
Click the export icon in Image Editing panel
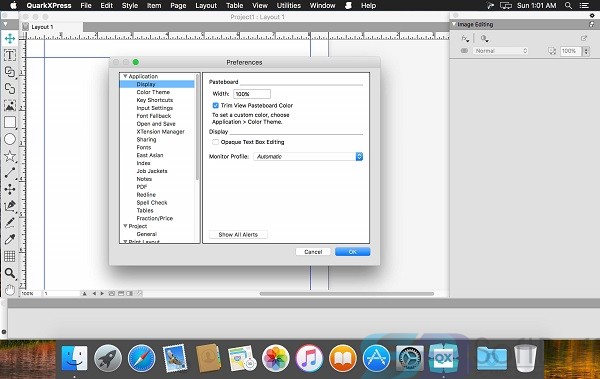tap(584, 38)
